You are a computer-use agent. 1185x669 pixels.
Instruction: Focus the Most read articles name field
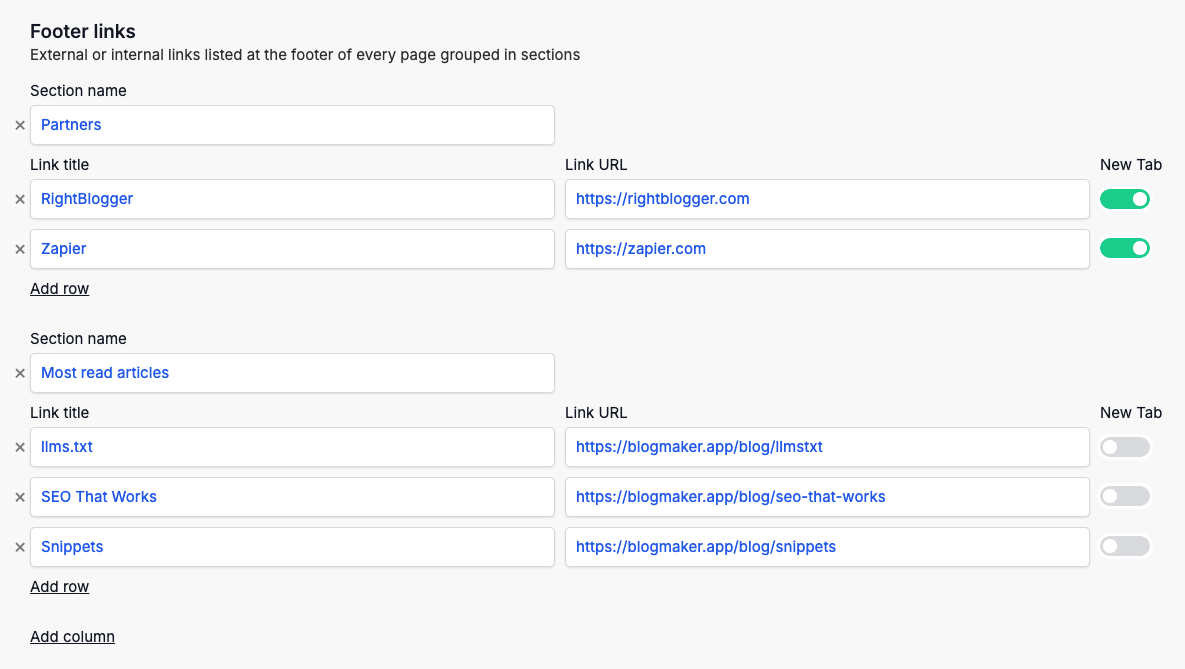tap(292, 373)
